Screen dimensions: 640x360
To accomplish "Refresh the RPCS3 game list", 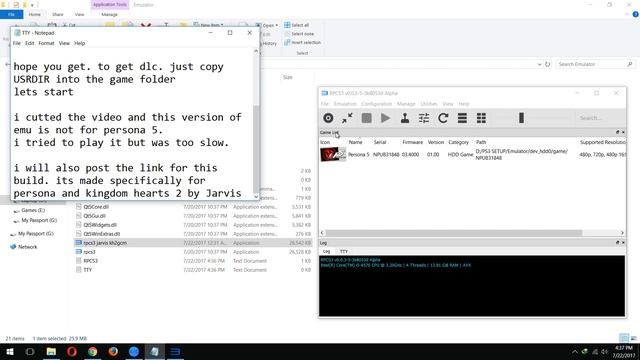I will (x=443, y=118).
